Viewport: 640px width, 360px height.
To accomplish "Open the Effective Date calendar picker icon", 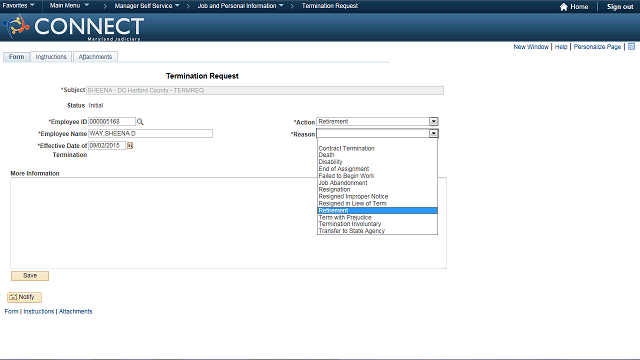I will pyautogui.click(x=130, y=146).
